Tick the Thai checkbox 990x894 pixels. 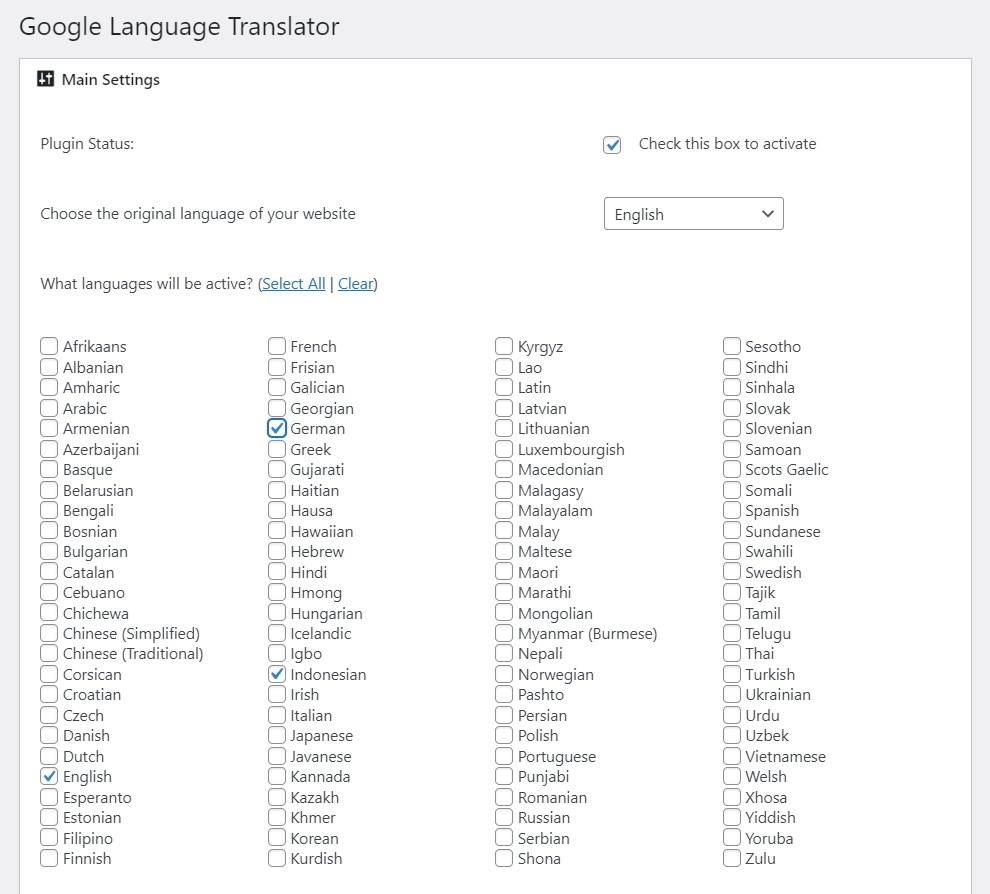tap(731, 653)
